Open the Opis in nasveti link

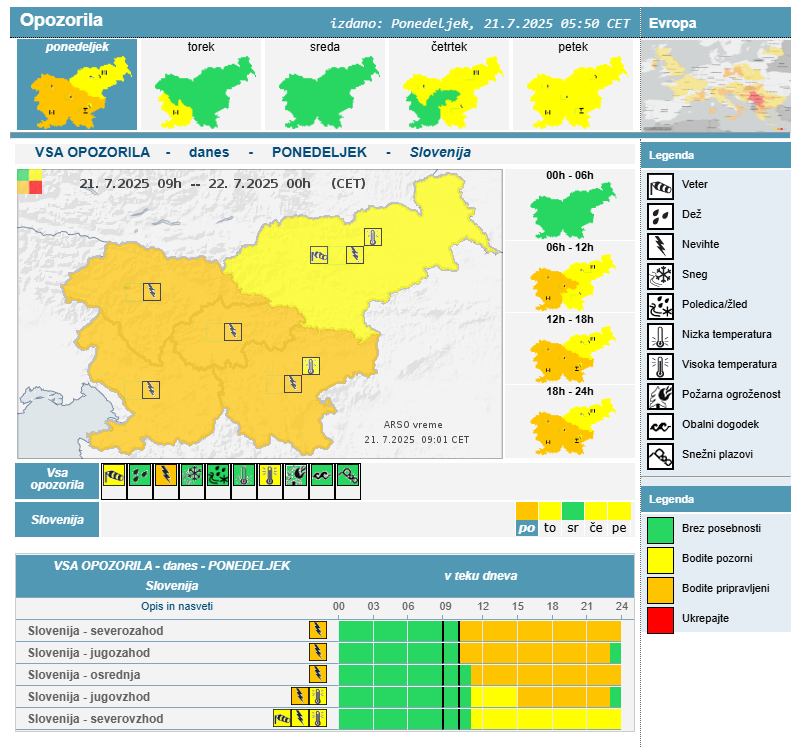[x=177, y=606]
